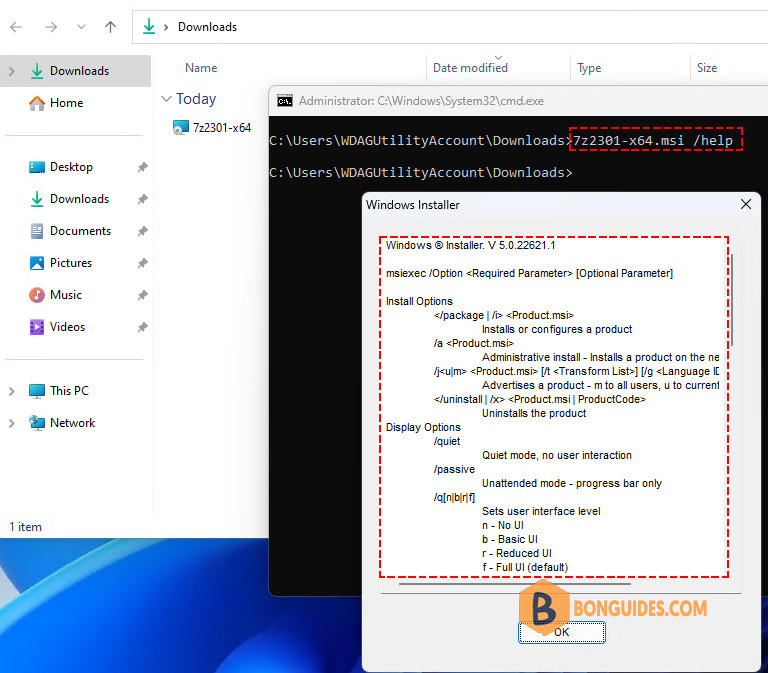Collapse the Today file group

(x=167, y=99)
